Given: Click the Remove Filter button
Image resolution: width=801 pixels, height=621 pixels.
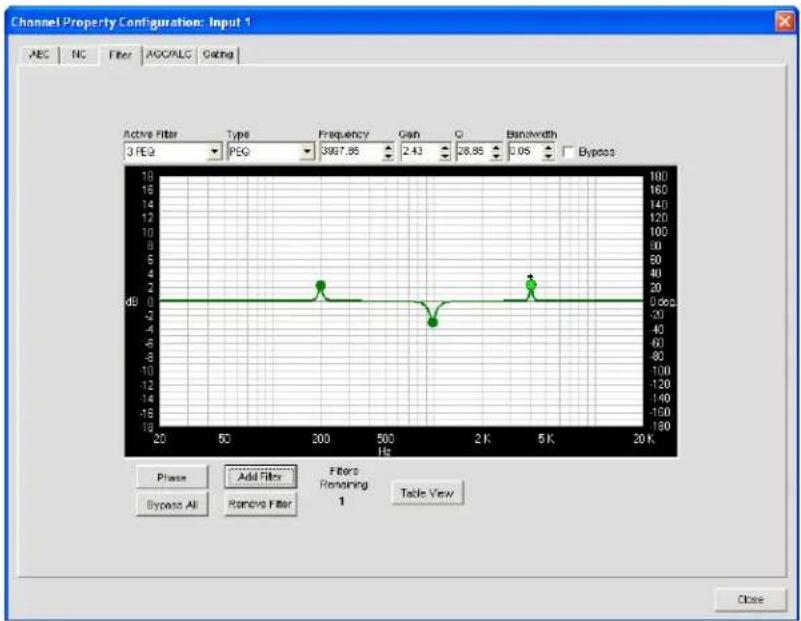Looking at the screenshot, I should click(260, 504).
